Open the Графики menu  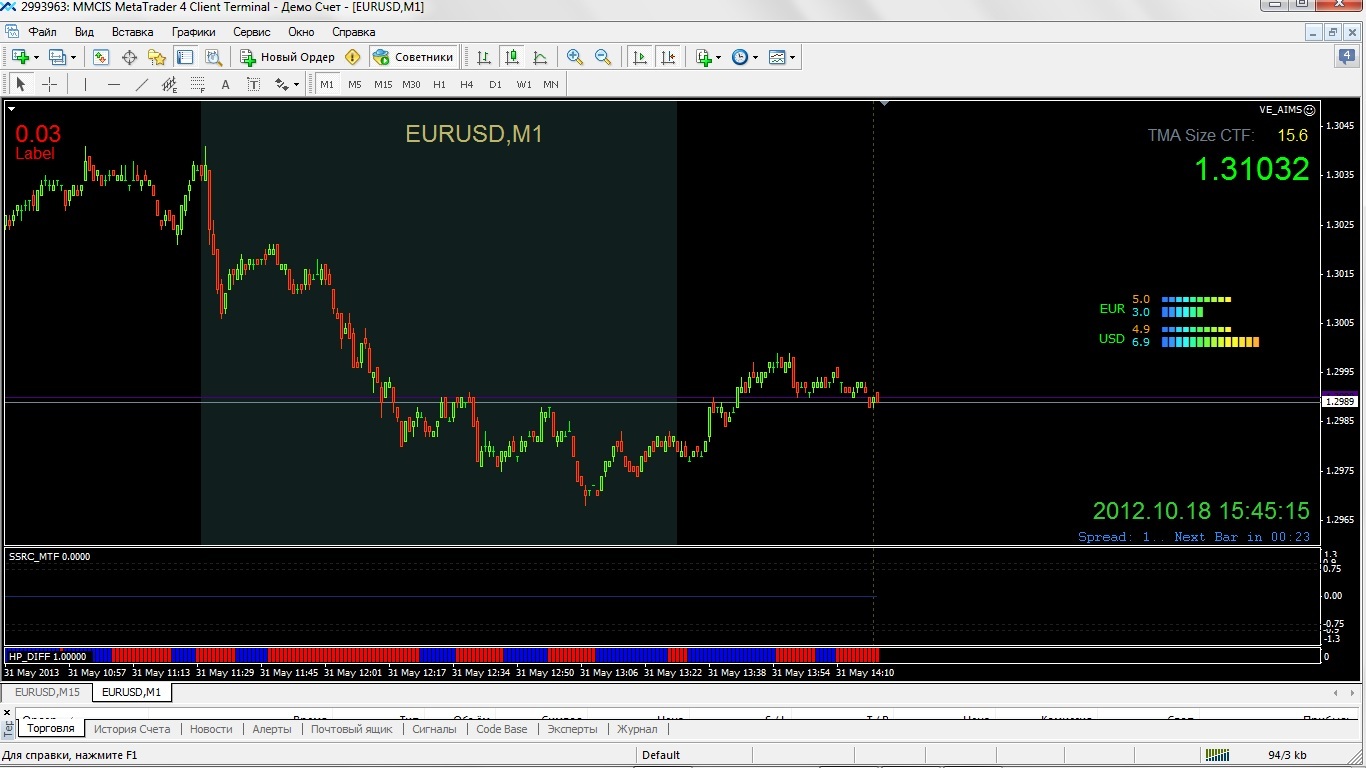(194, 32)
